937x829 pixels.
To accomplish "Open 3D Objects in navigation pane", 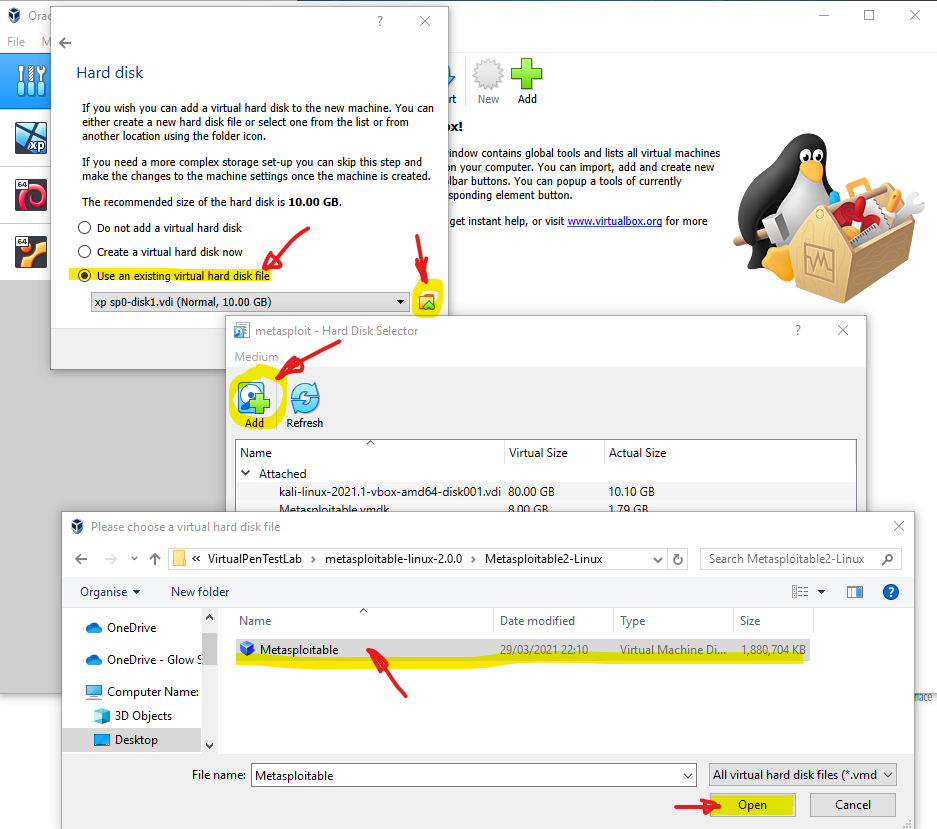I will [x=133, y=716].
